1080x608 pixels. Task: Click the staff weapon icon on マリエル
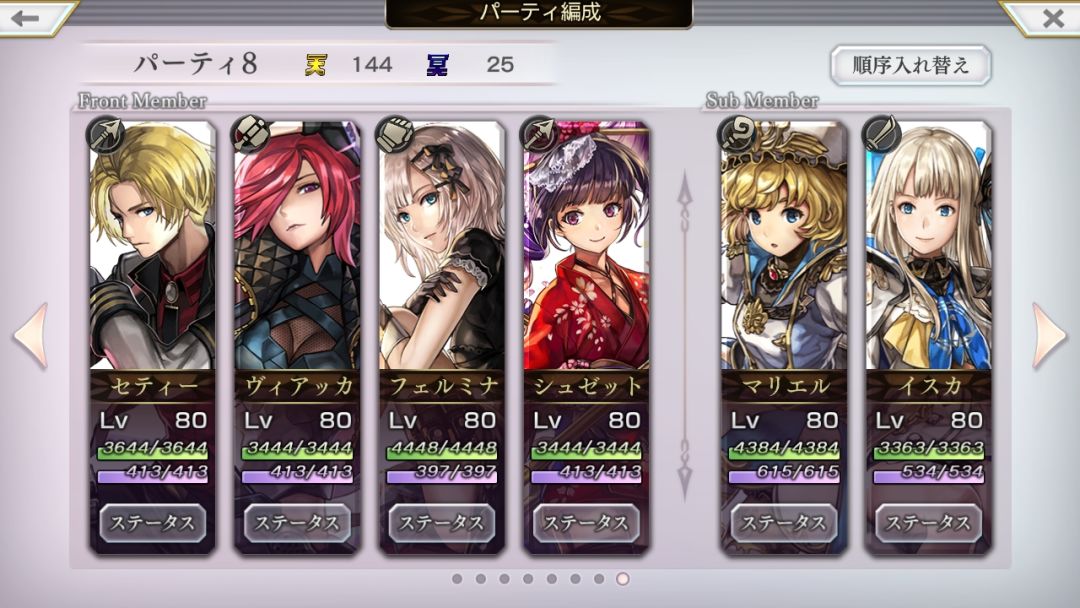pyautogui.click(x=736, y=134)
